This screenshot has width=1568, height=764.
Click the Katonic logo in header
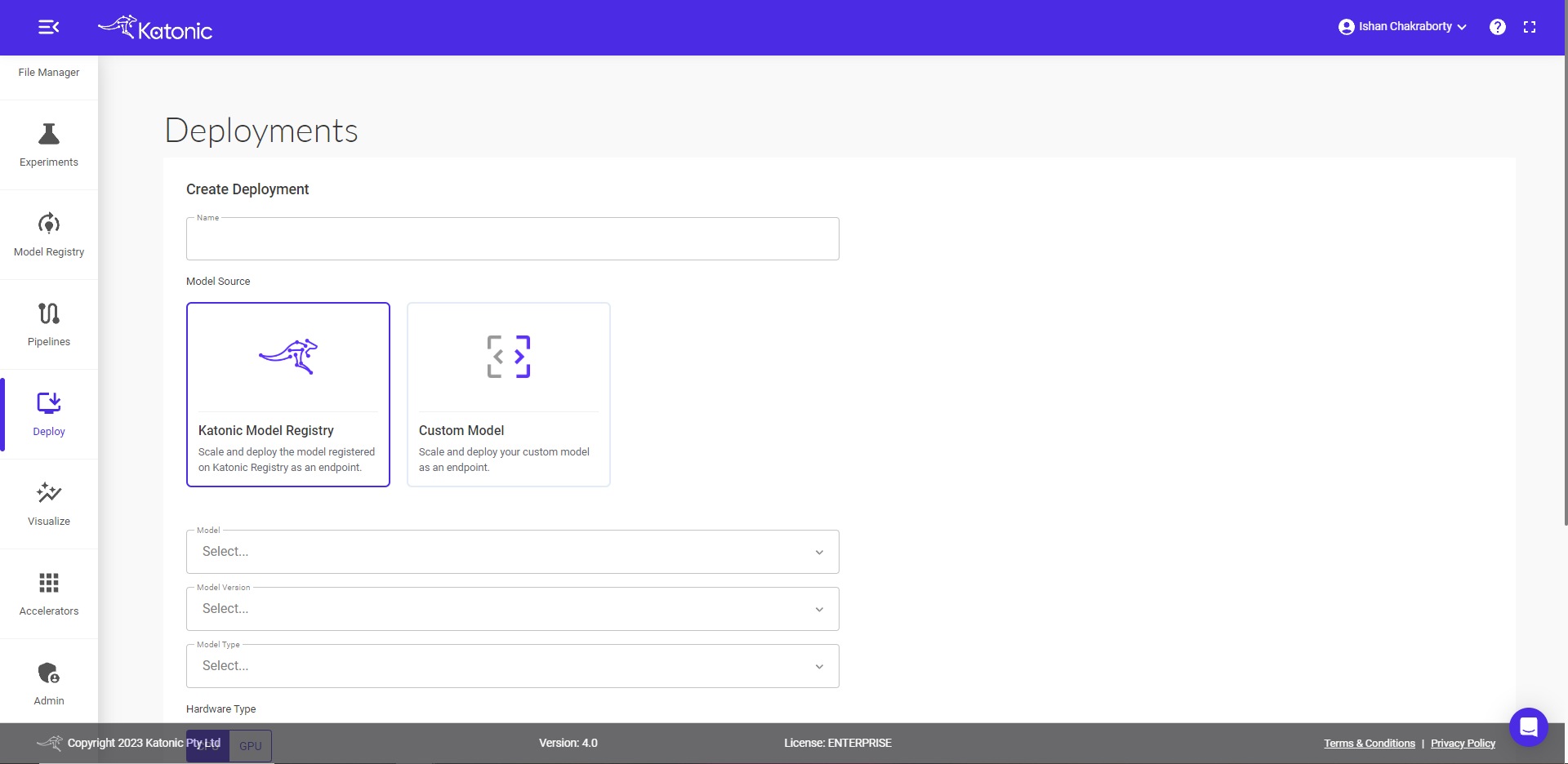(155, 28)
